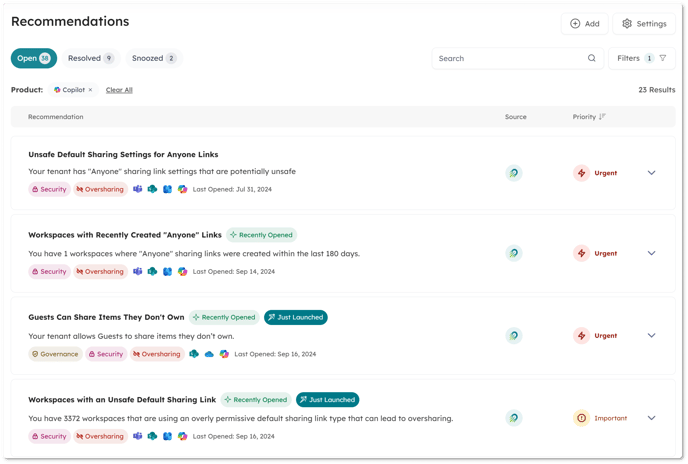
Task: Expand the Guests Can Share Items row
Action: tap(651, 336)
